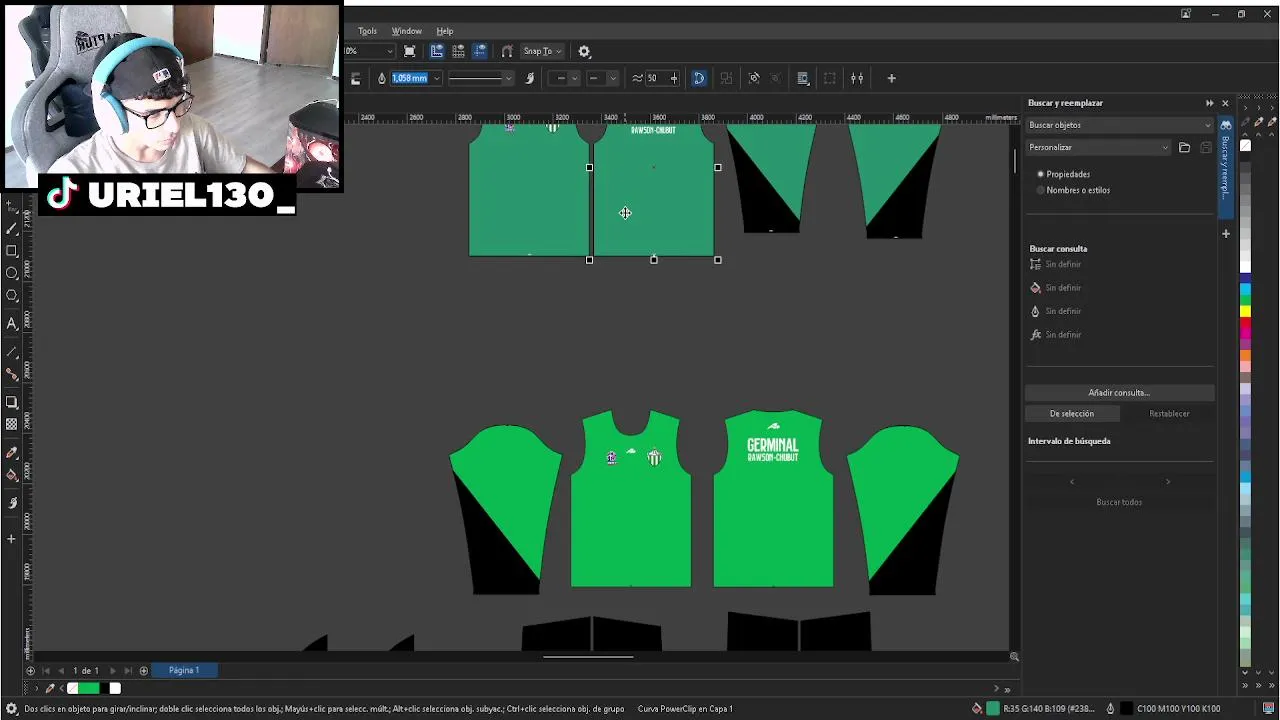Toggle show grid icon
1280x720 pixels.
click(x=458, y=51)
